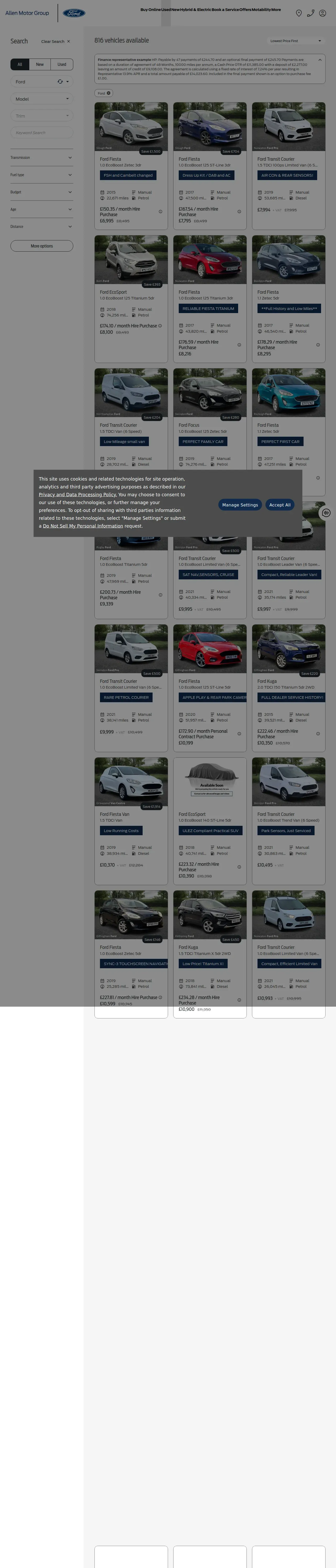The width and height of the screenshot is (336, 1568).
Task: Show All vehicles condition
Action: (20, 65)
